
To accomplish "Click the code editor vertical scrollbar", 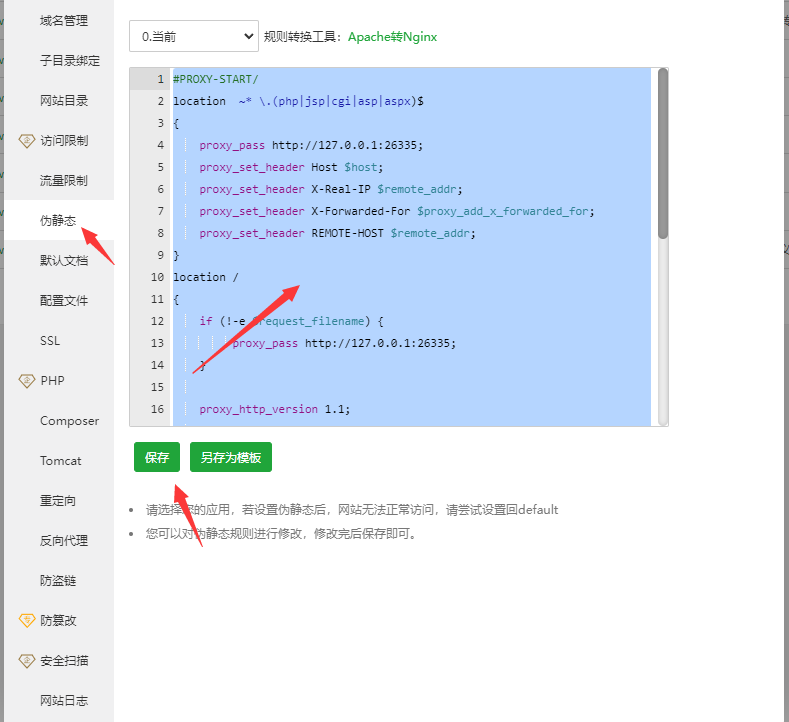I will [662, 155].
